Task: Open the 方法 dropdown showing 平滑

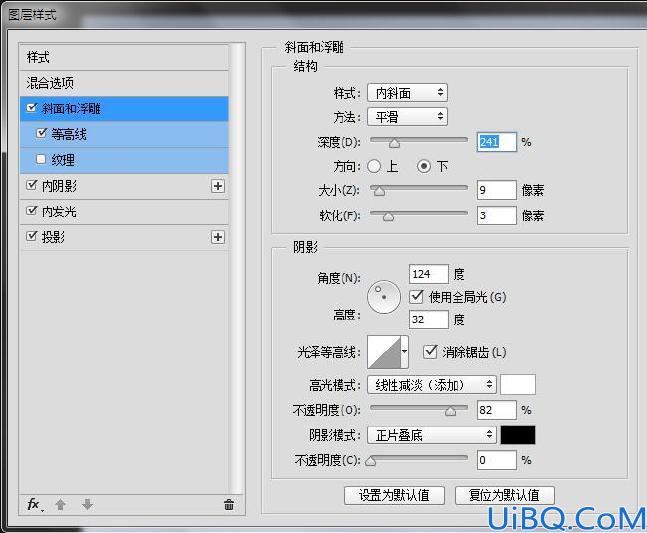Action: [x=407, y=117]
